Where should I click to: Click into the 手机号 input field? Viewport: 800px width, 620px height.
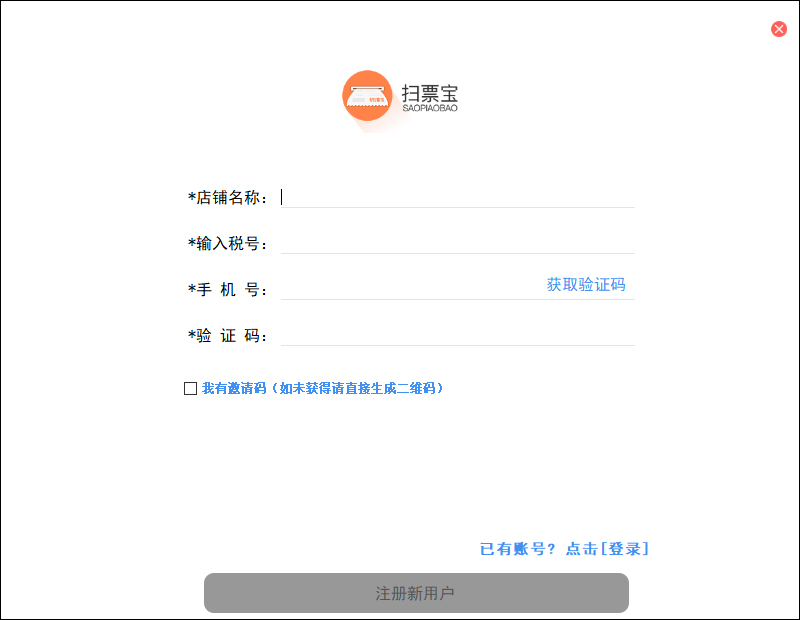click(x=412, y=289)
